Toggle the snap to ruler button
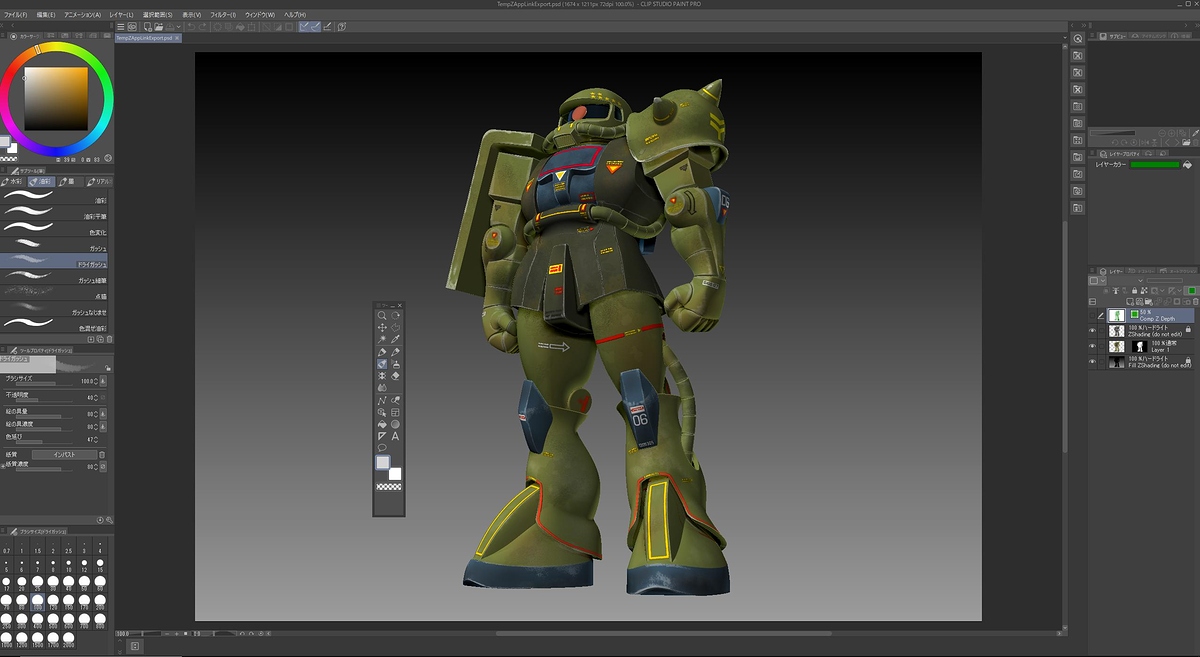This screenshot has height=657, width=1200. 303,27
